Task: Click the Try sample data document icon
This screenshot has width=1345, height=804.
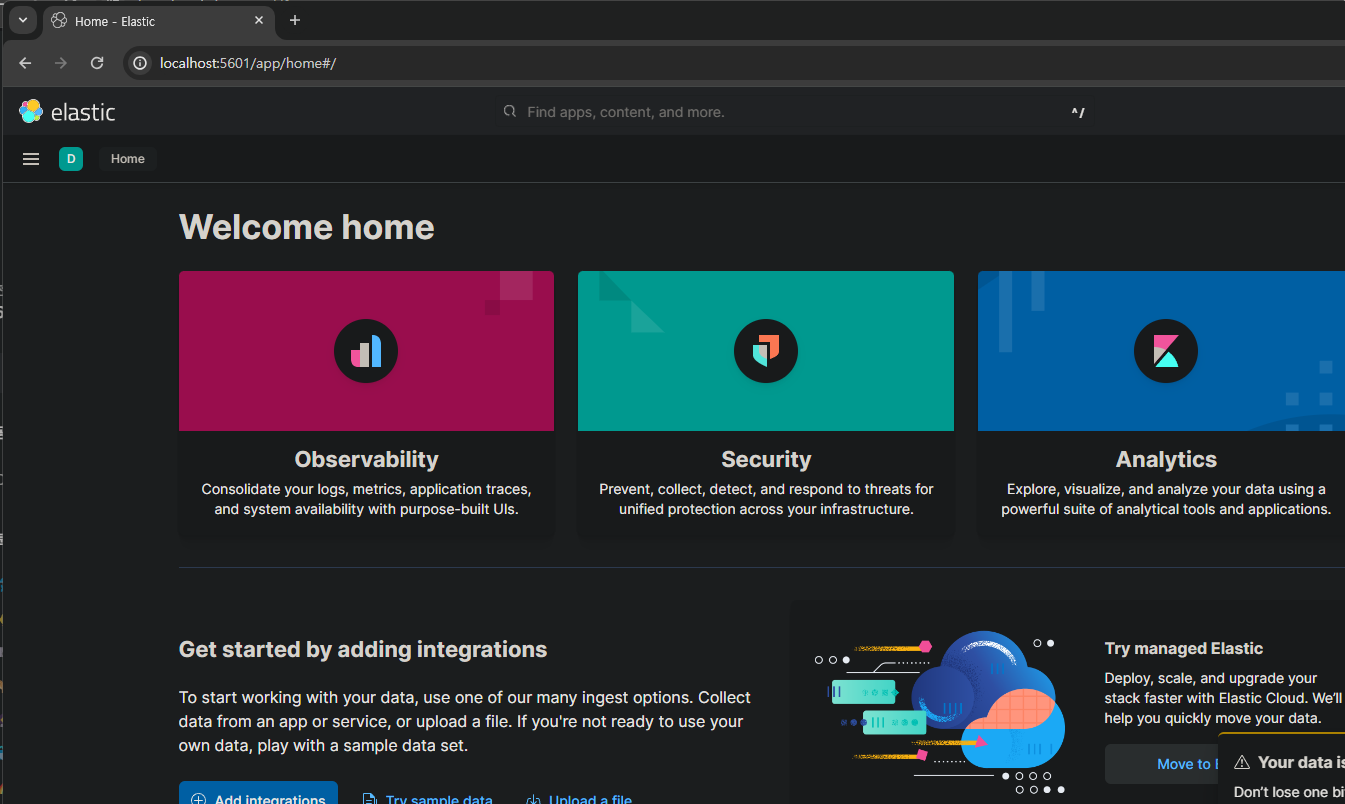Action: 369,799
